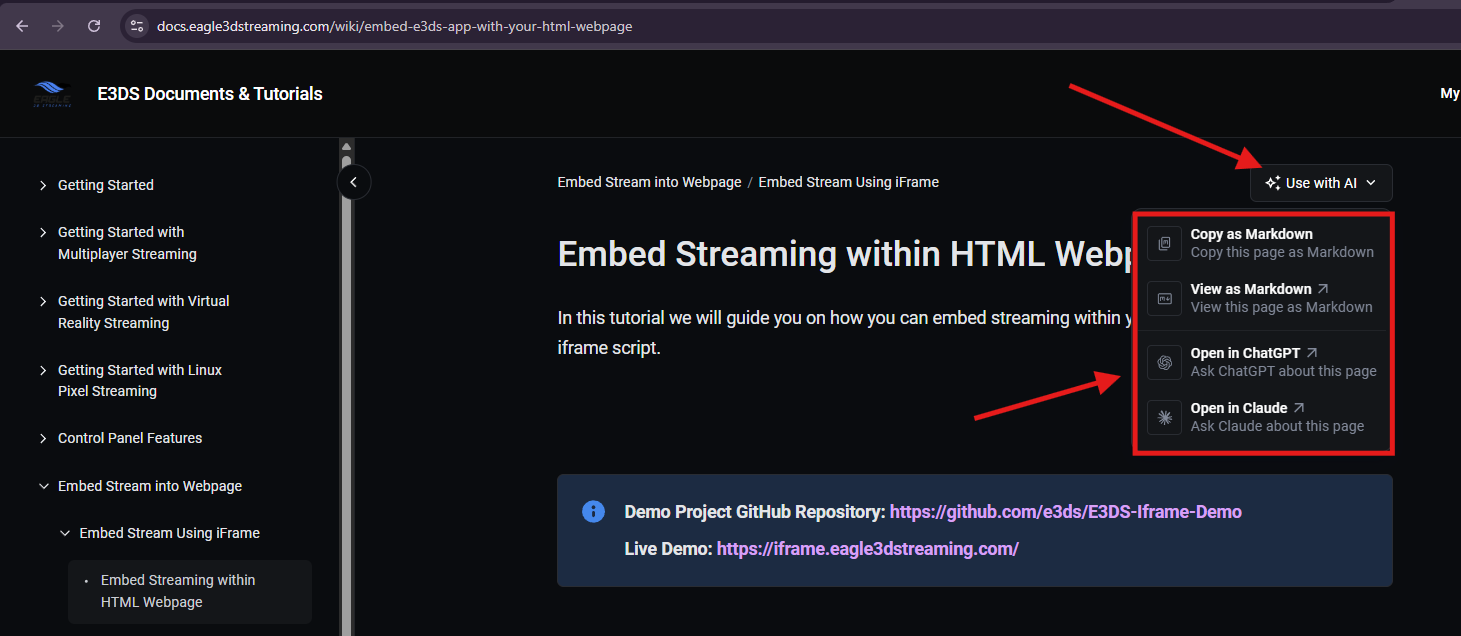Expand Getting Started with Virtual Reality Streaming chevron
Viewport: 1461px width, 636px height.
tap(43, 301)
